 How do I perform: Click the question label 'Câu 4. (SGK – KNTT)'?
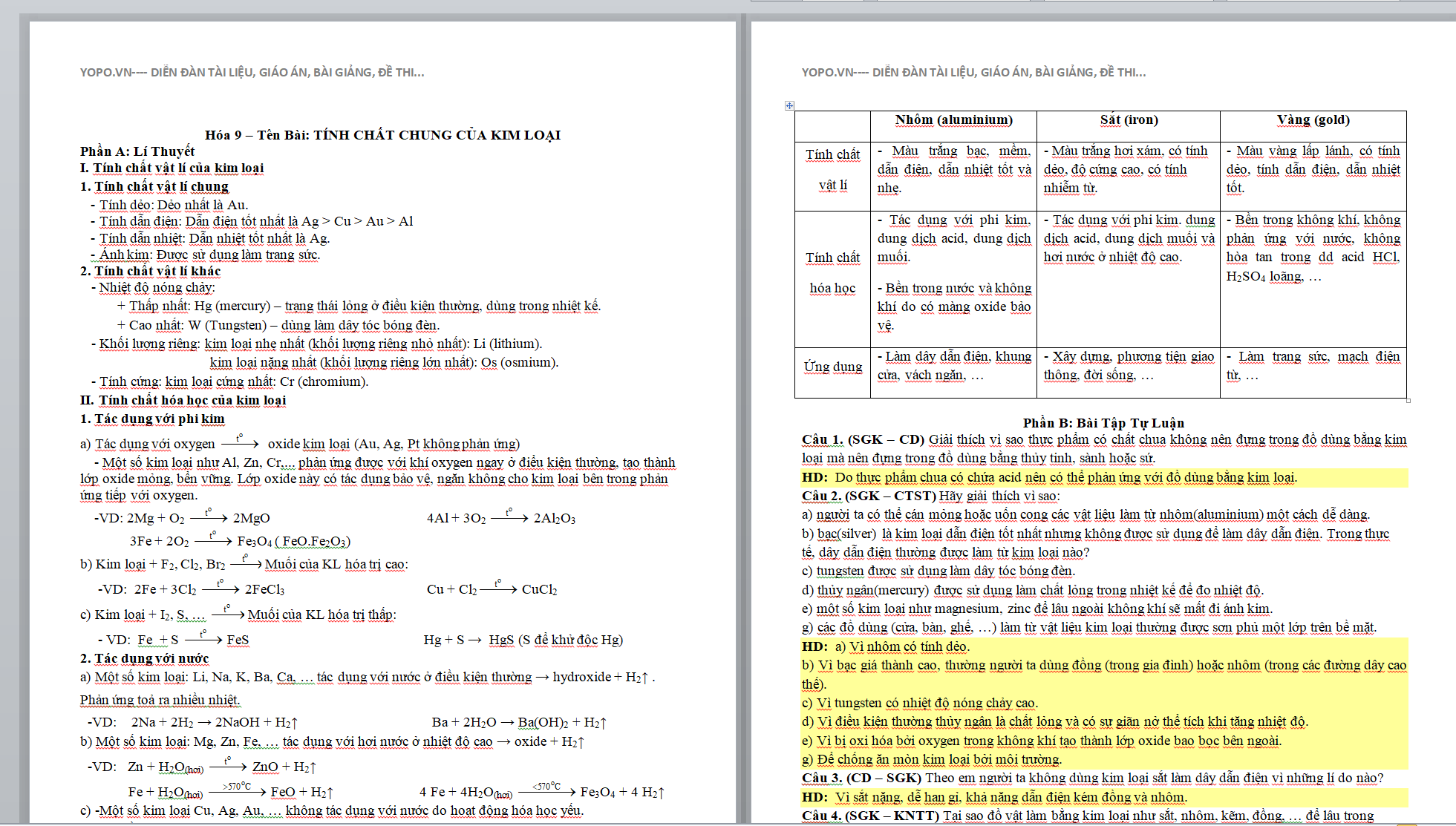871,816
